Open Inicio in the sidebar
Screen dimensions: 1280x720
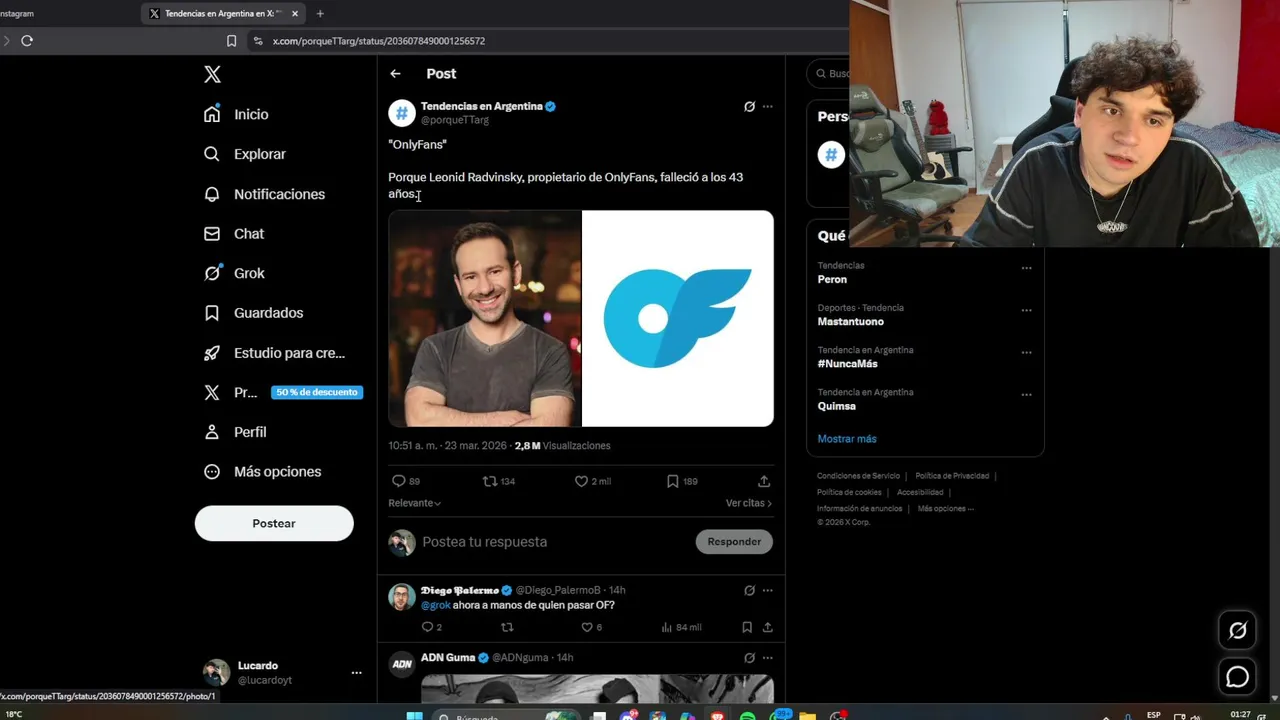click(236, 114)
